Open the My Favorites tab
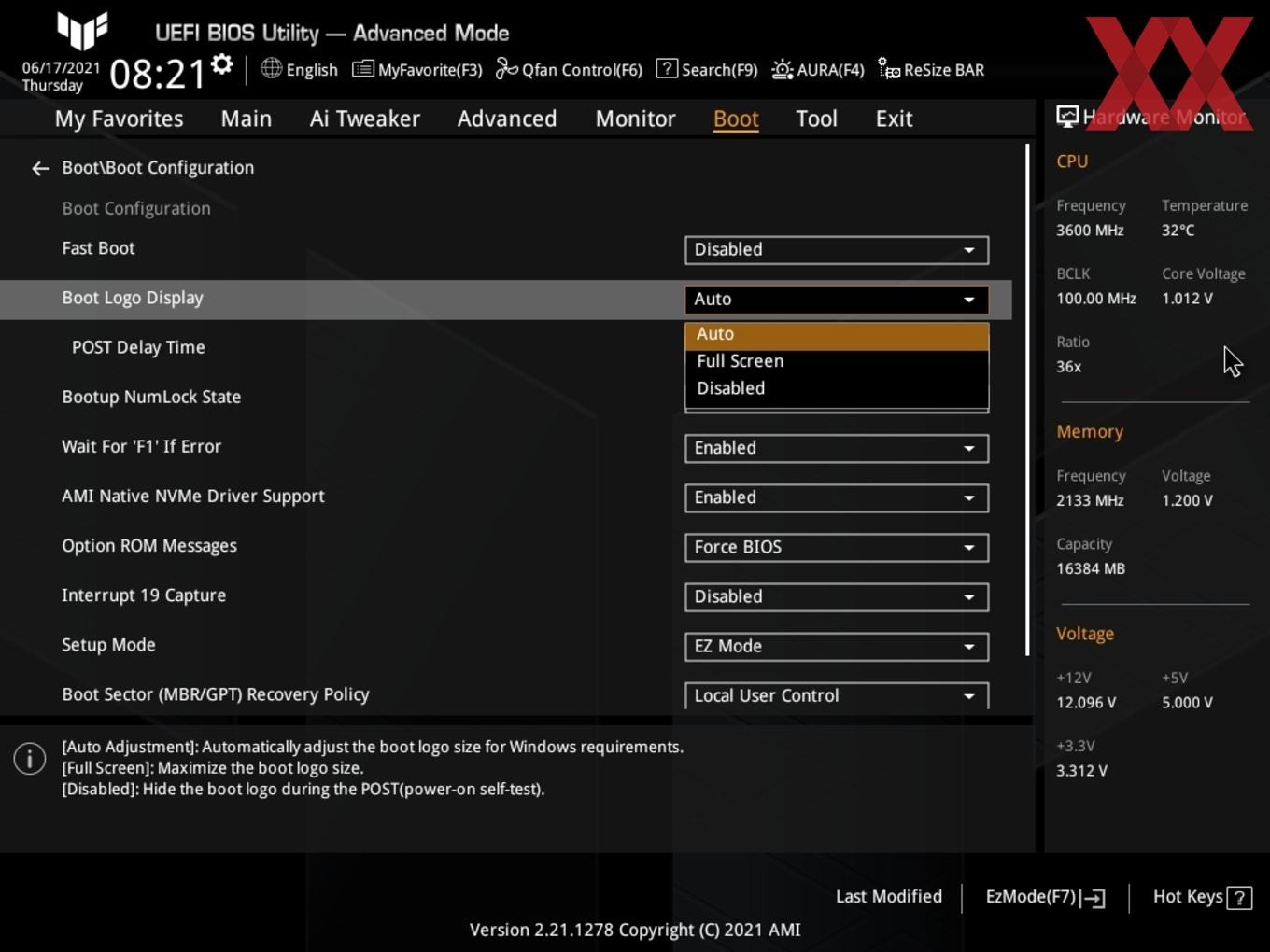Viewport: 1270px width, 952px height. tap(119, 119)
